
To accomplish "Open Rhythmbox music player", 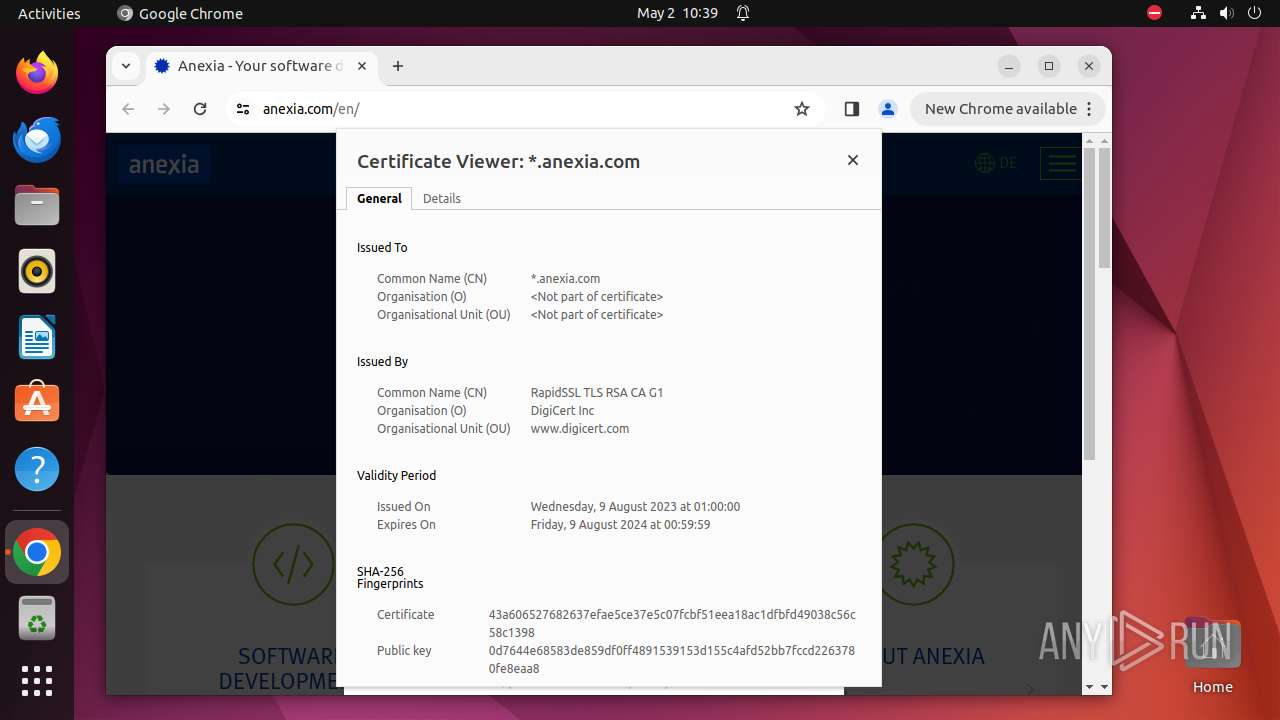I will (x=37, y=271).
